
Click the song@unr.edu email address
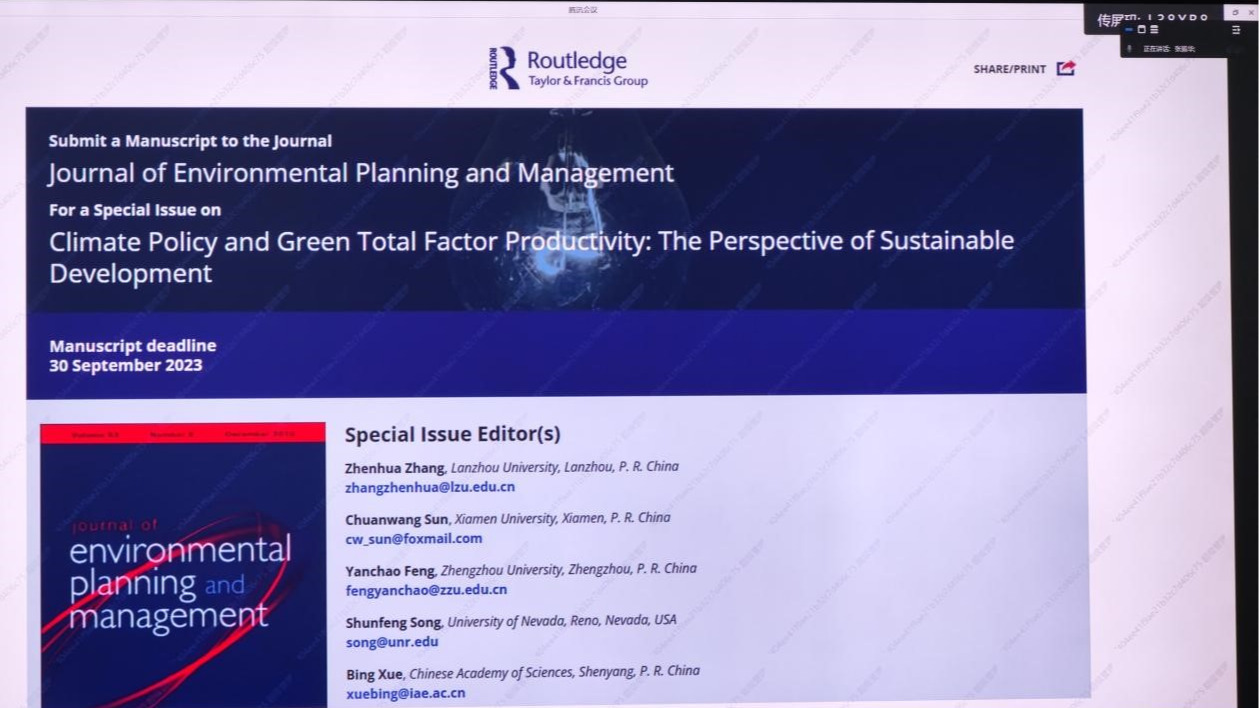[392, 641]
